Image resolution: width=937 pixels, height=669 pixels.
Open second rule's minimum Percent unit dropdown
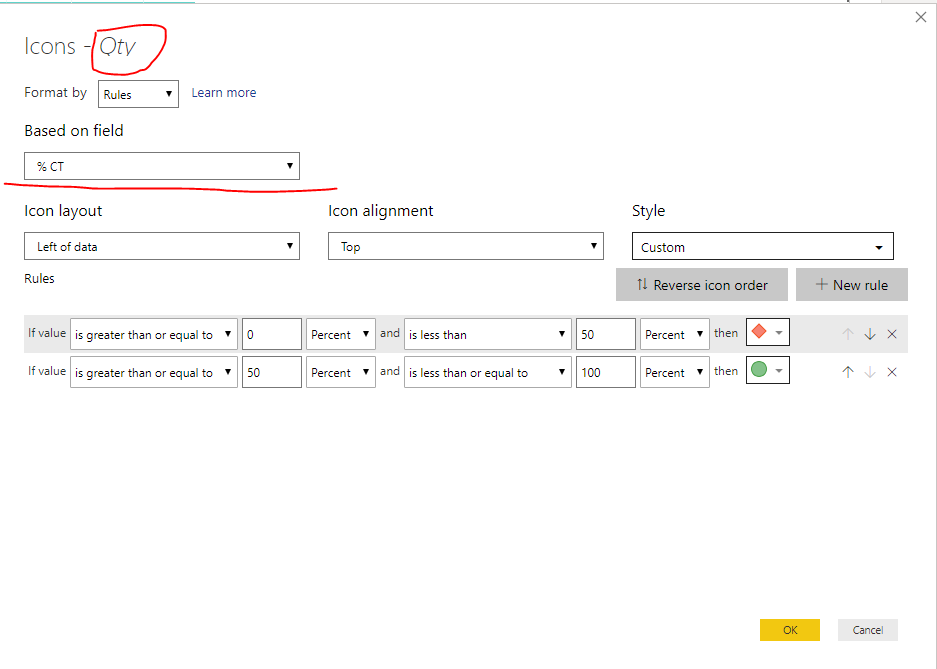pos(341,372)
